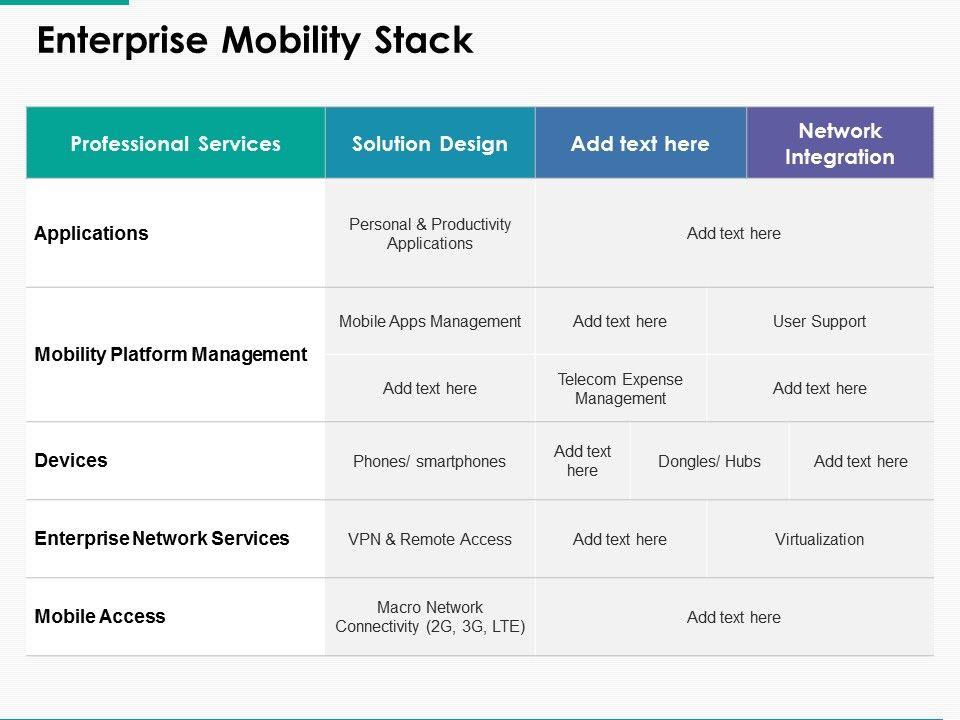Select the User Support cell
This screenshot has width=960, height=720.
point(819,321)
